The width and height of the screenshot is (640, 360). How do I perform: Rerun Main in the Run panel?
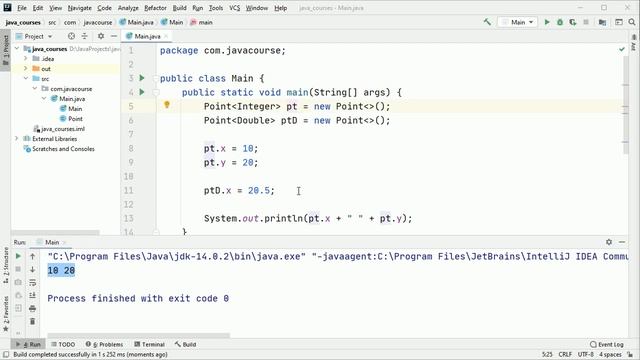click(18, 256)
